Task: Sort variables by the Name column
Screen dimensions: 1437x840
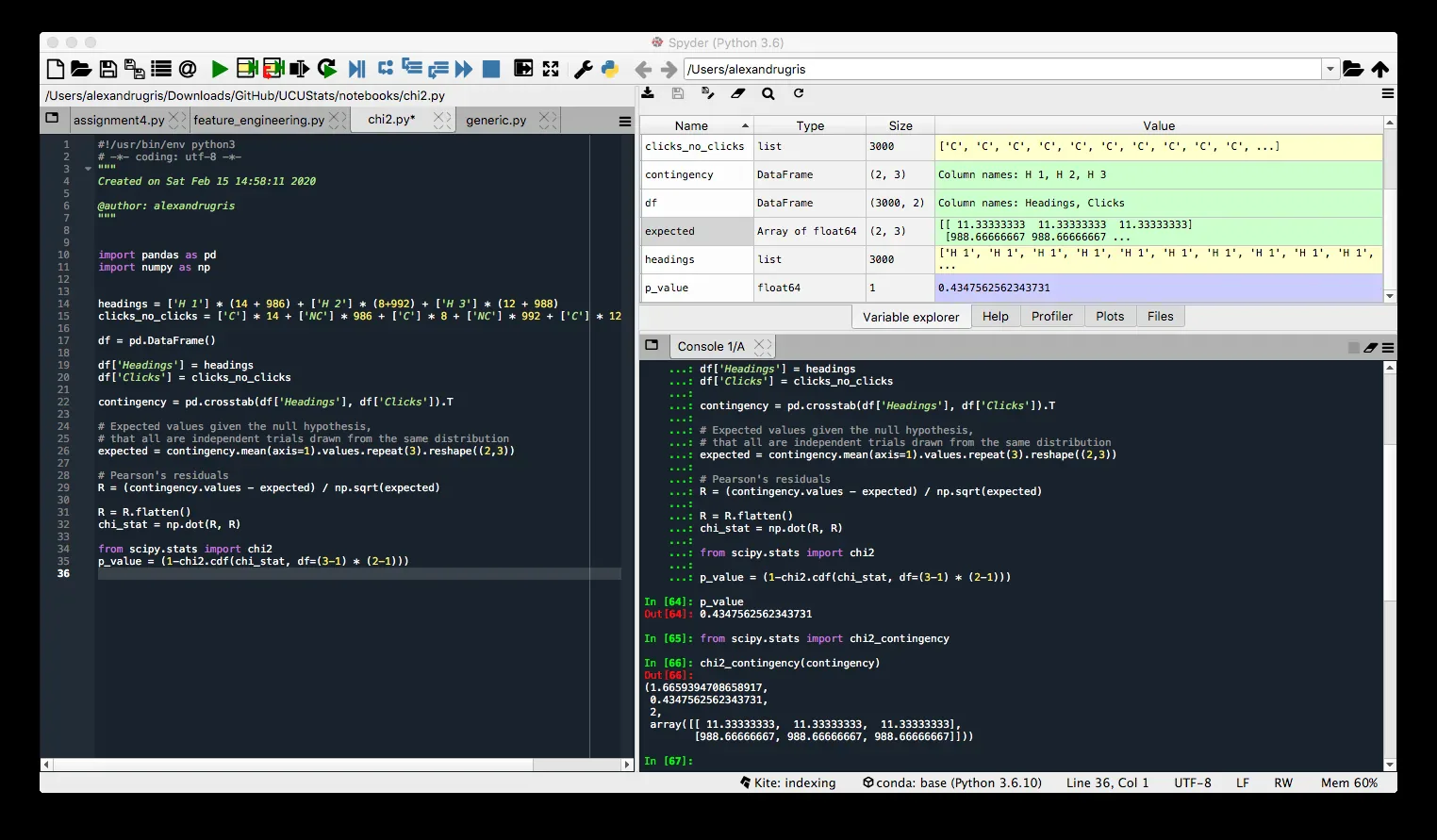Action: pos(697,125)
